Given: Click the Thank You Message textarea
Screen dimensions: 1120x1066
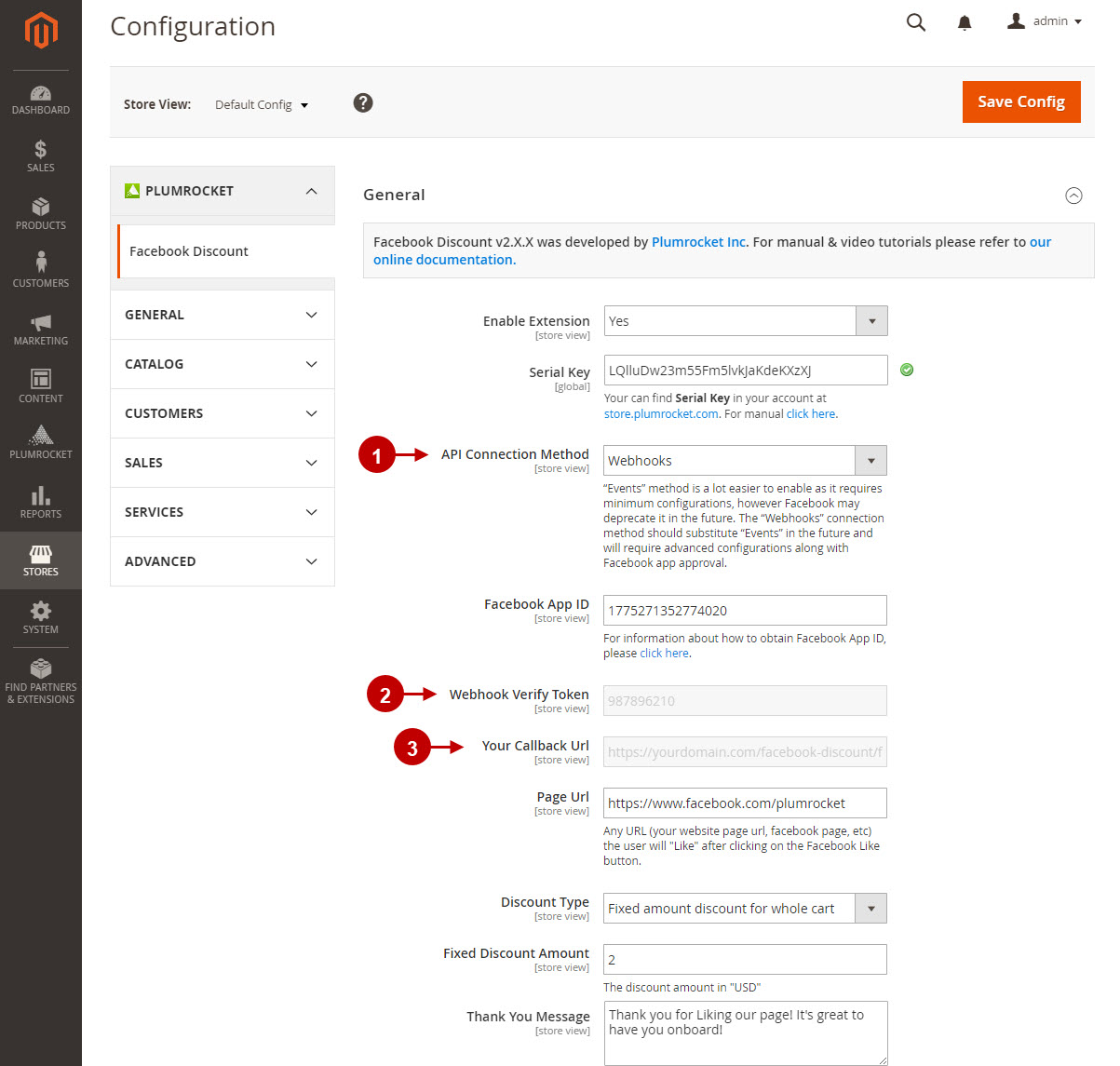Looking at the screenshot, I should point(746,1033).
